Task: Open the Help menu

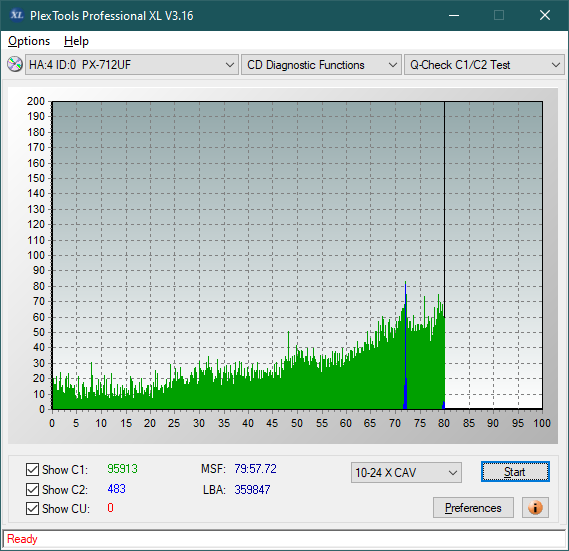Action: (x=76, y=41)
